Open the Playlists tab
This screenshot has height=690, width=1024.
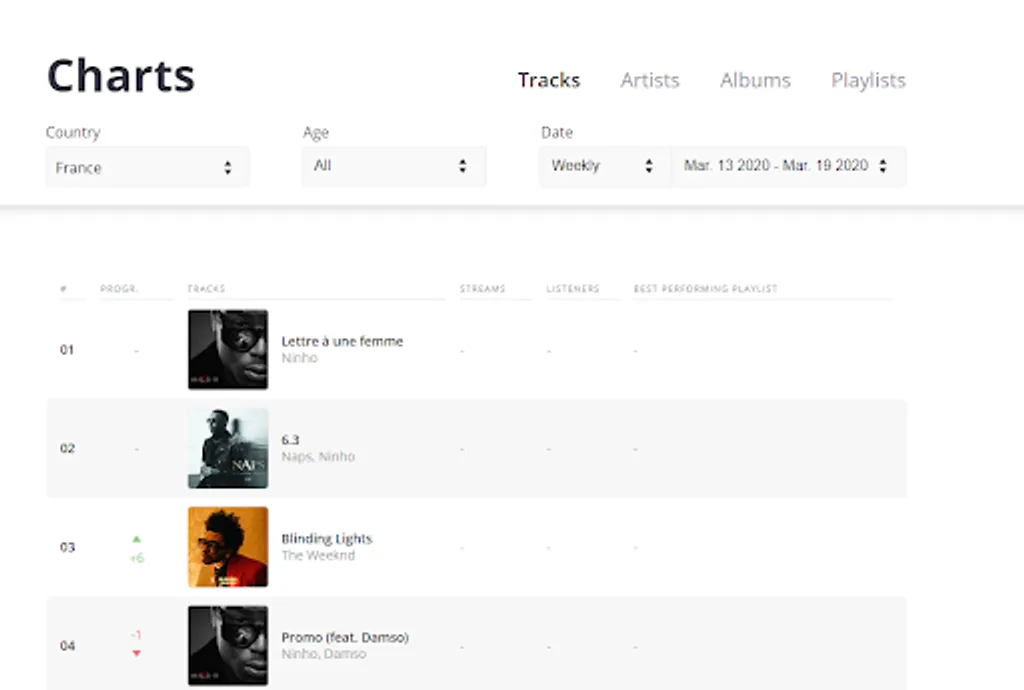(x=867, y=80)
